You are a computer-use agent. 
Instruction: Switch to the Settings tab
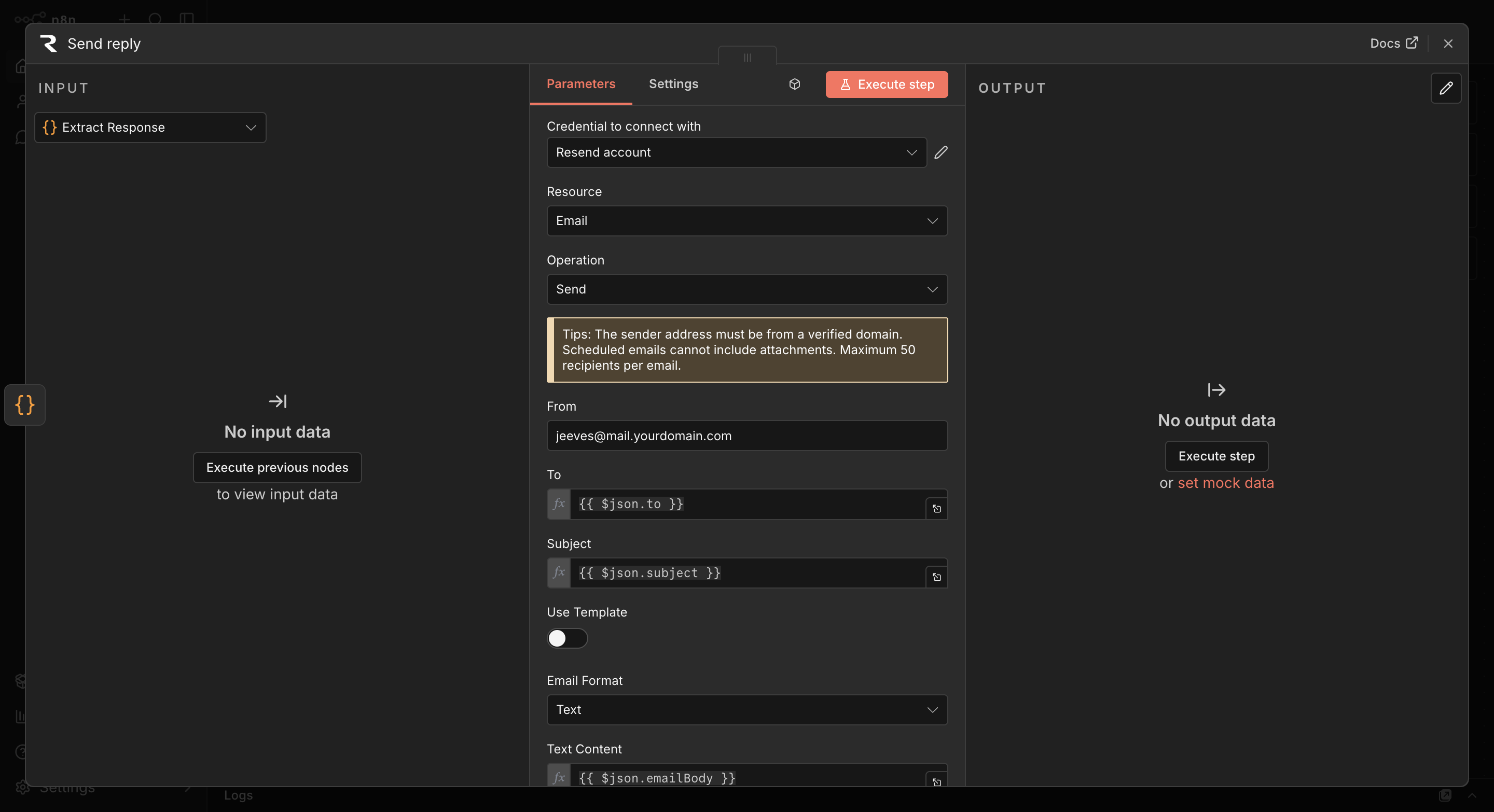pyautogui.click(x=673, y=84)
